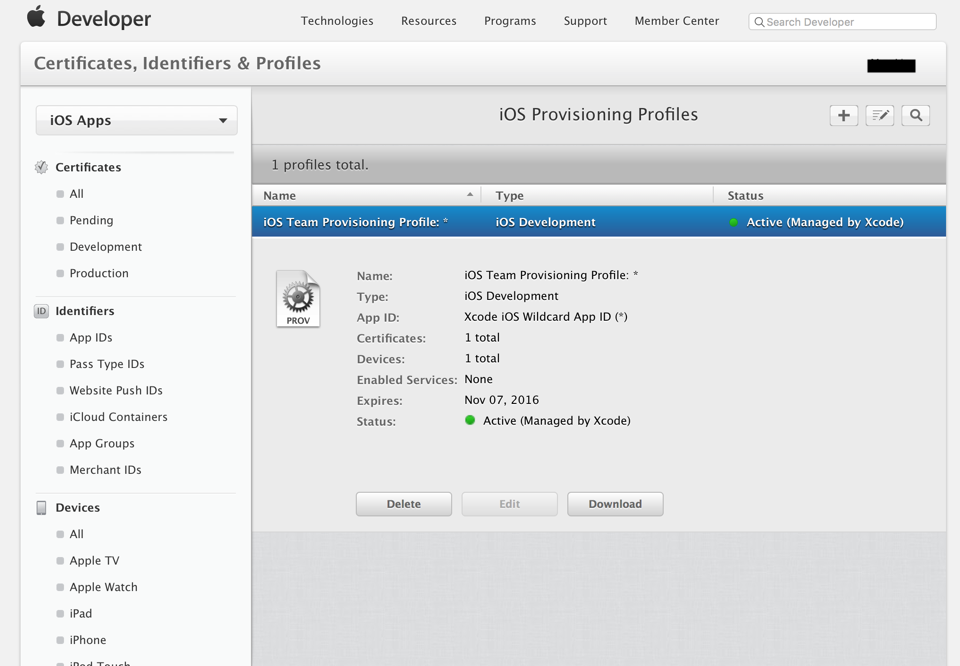Image resolution: width=960 pixels, height=666 pixels.
Task: Open the profile search magnifier icon
Action: pyautogui.click(x=916, y=115)
